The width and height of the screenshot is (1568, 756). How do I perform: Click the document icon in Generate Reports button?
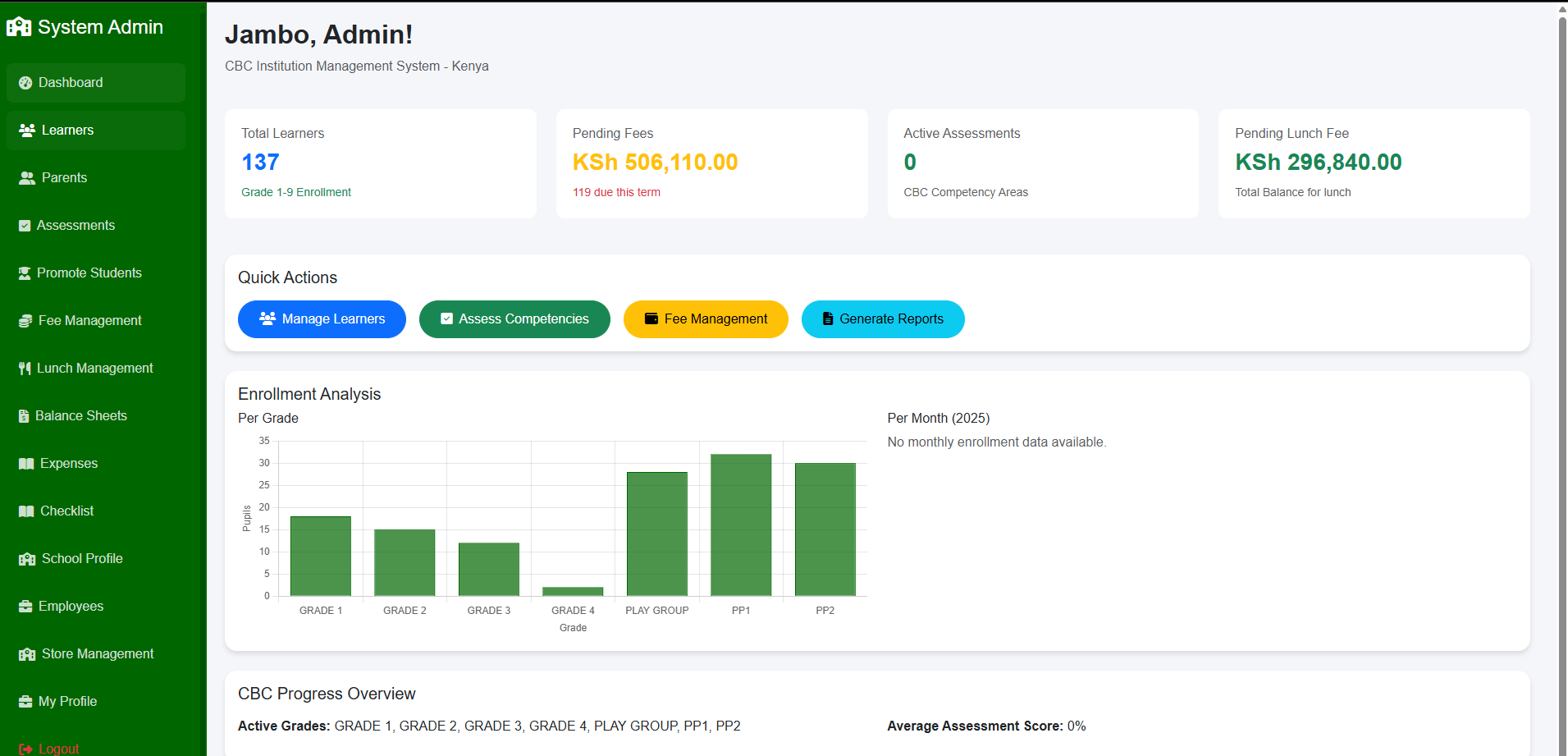[x=828, y=318]
